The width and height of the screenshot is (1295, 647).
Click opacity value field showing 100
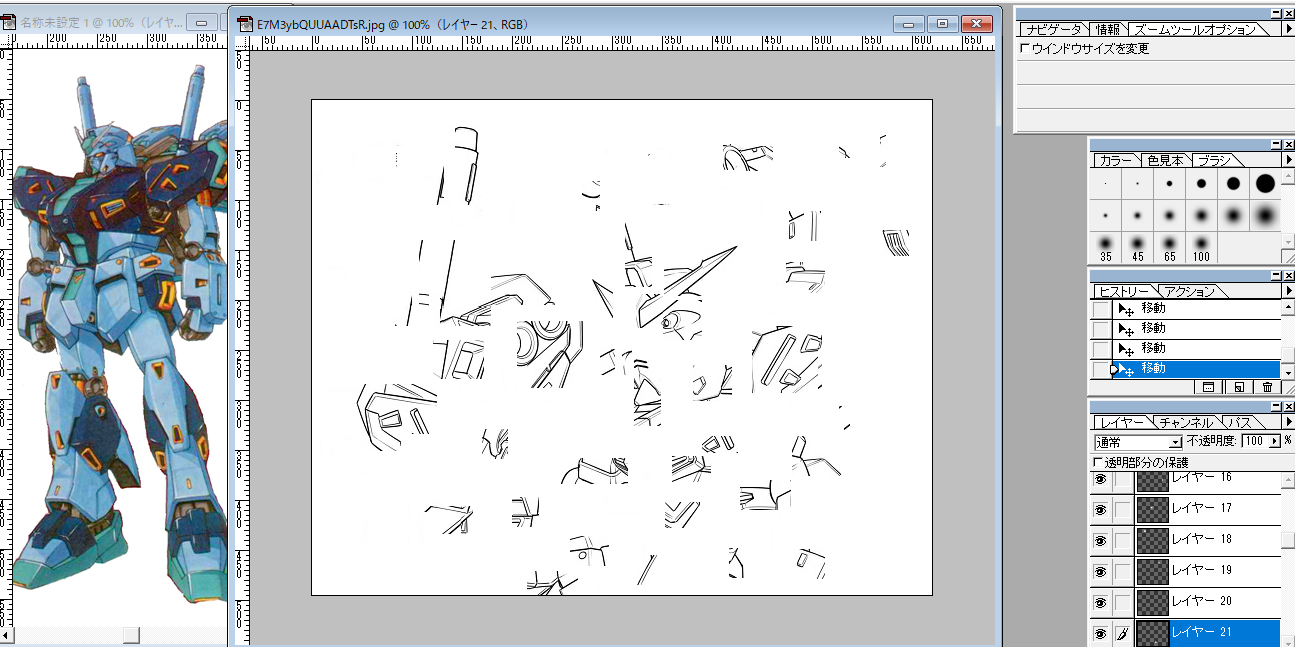coord(1254,441)
